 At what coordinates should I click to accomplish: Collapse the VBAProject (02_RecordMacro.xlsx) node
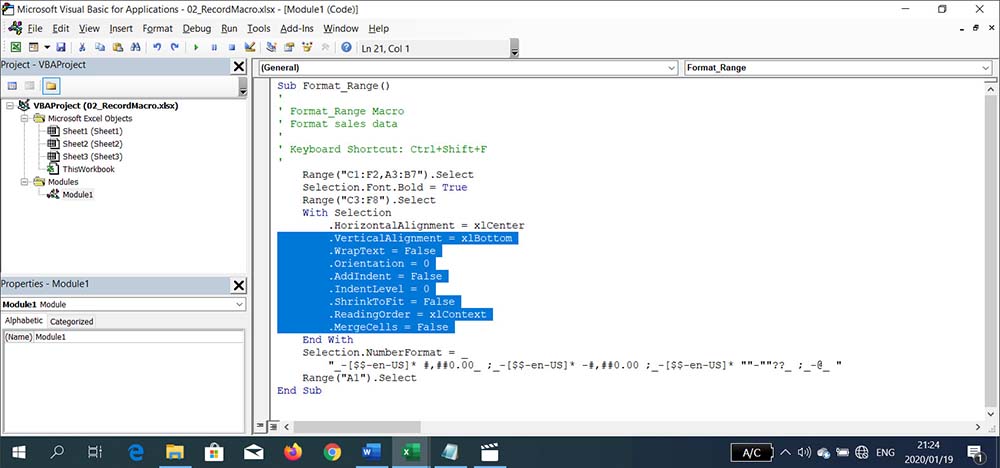tap(10, 106)
